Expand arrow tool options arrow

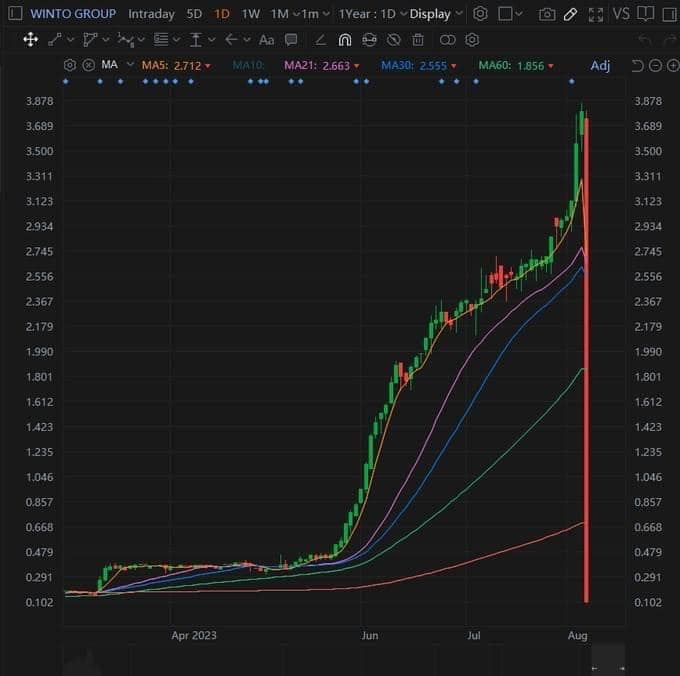click(247, 40)
